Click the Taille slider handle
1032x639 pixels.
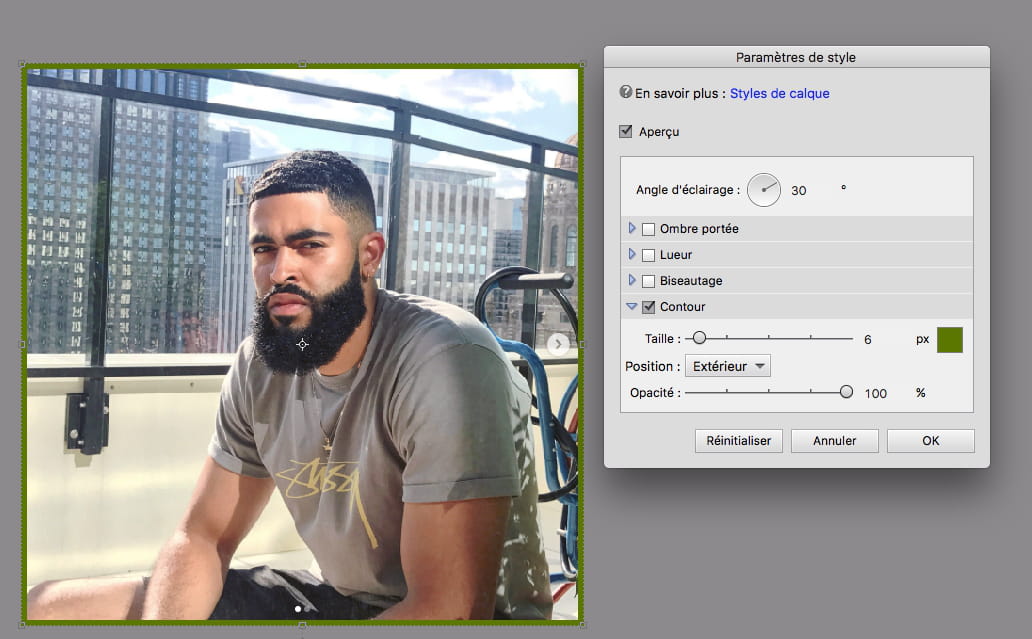pos(699,338)
